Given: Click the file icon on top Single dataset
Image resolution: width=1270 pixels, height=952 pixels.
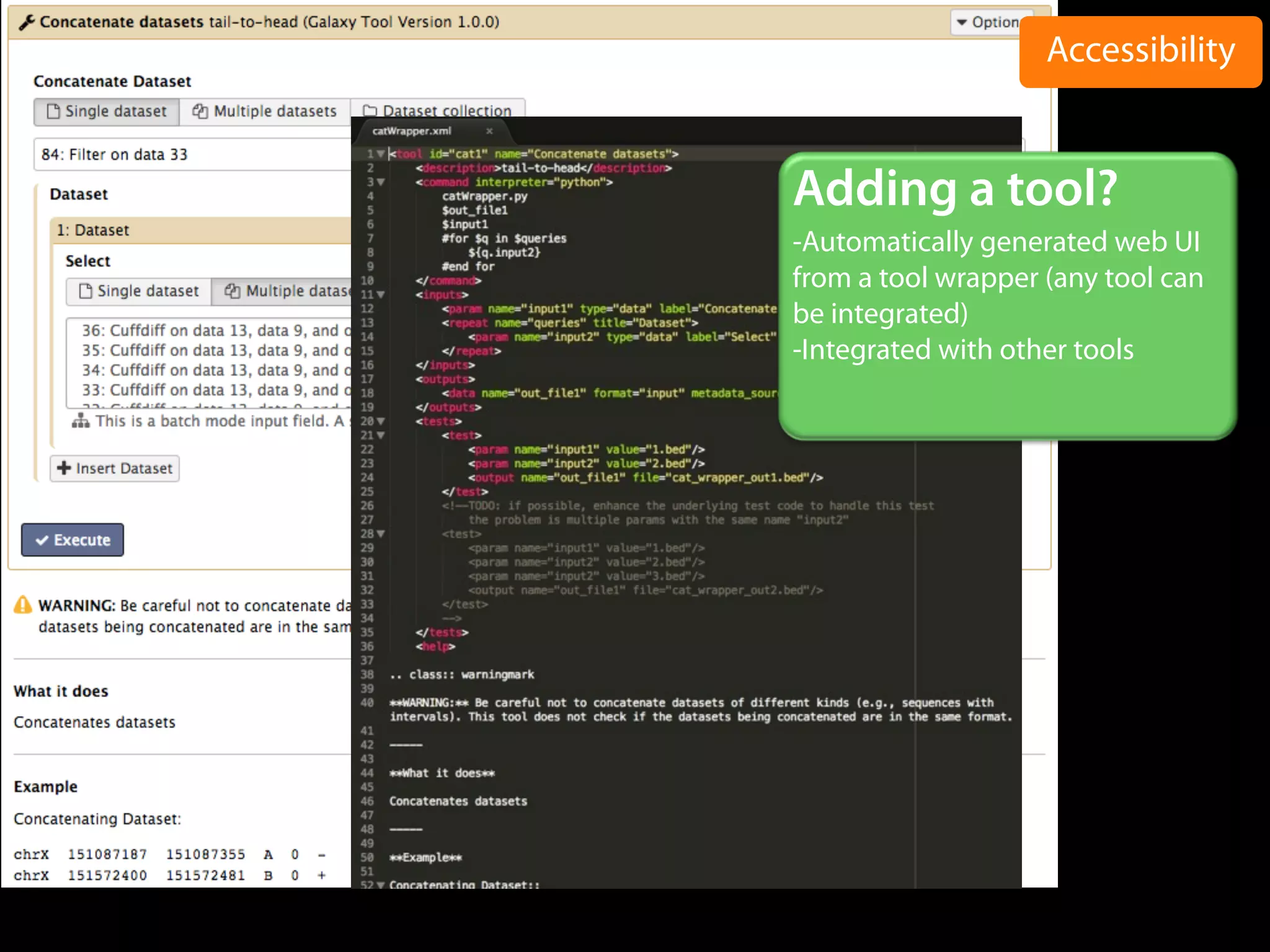Looking at the screenshot, I should (54, 112).
